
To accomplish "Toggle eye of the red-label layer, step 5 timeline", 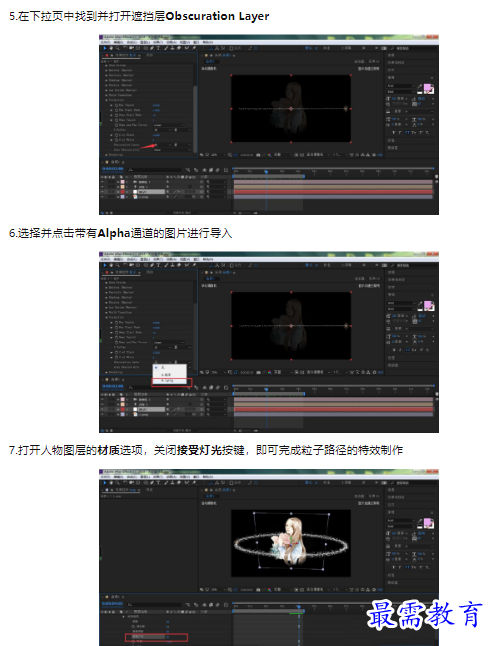I will 102,192.
